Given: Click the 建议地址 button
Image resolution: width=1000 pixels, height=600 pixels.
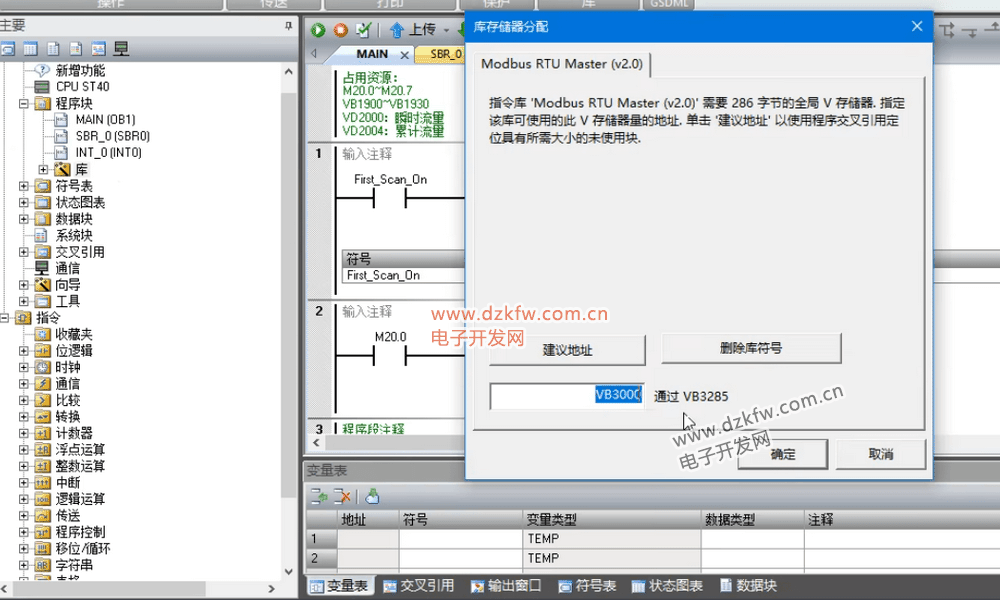Looking at the screenshot, I should [x=567, y=350].
